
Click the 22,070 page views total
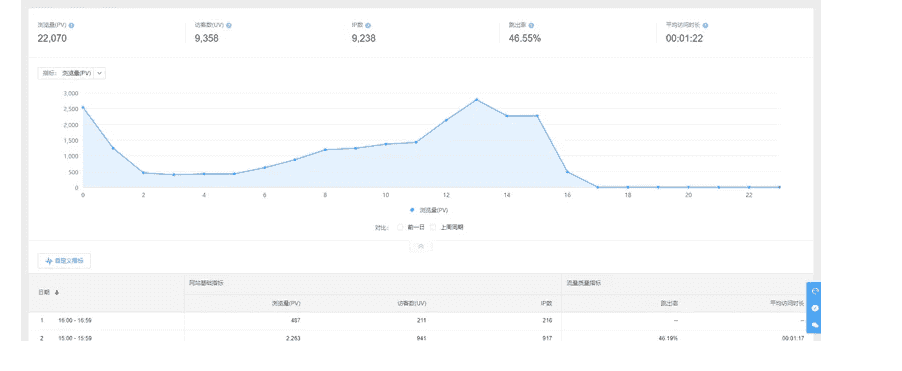(x=53, y=39)
